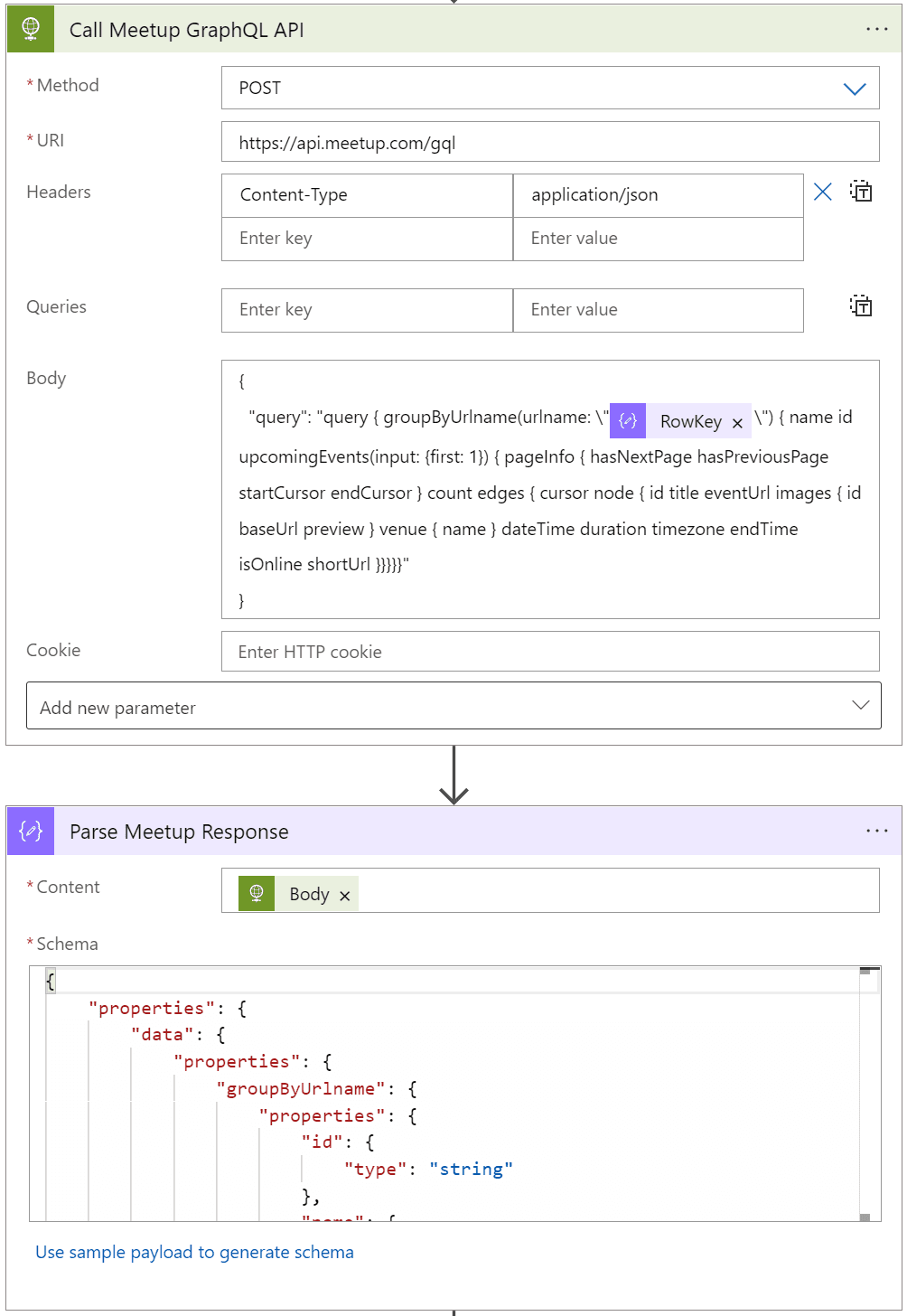The width and height of the screenshot is (907, 1316).
Task: Click the Headers label
Action: 59,192
